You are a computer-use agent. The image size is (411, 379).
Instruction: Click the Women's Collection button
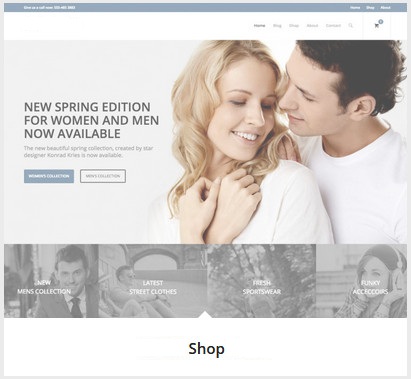pyautogui.click(x=49, y=176)
